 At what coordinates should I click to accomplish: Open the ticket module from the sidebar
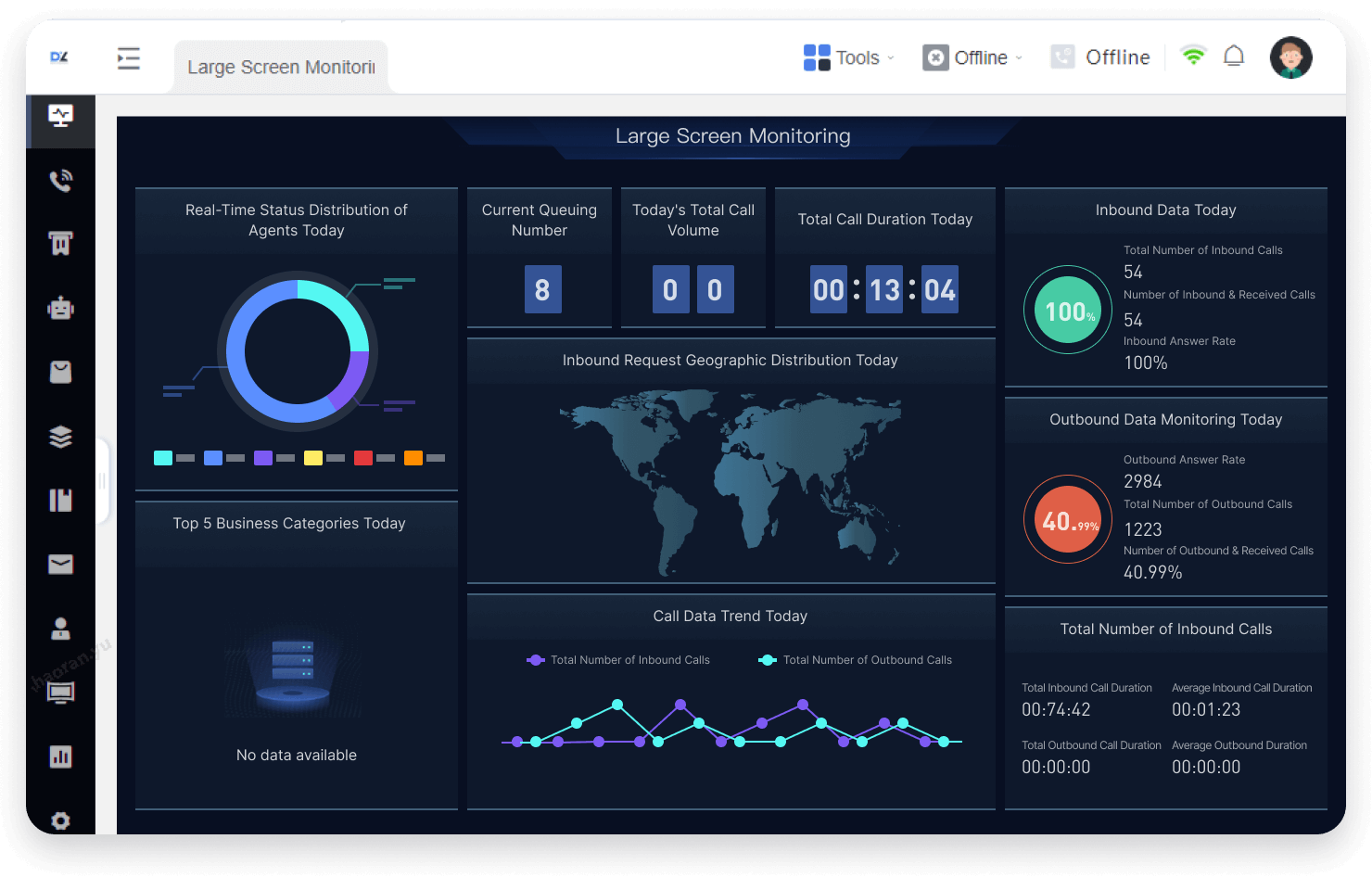60,242
